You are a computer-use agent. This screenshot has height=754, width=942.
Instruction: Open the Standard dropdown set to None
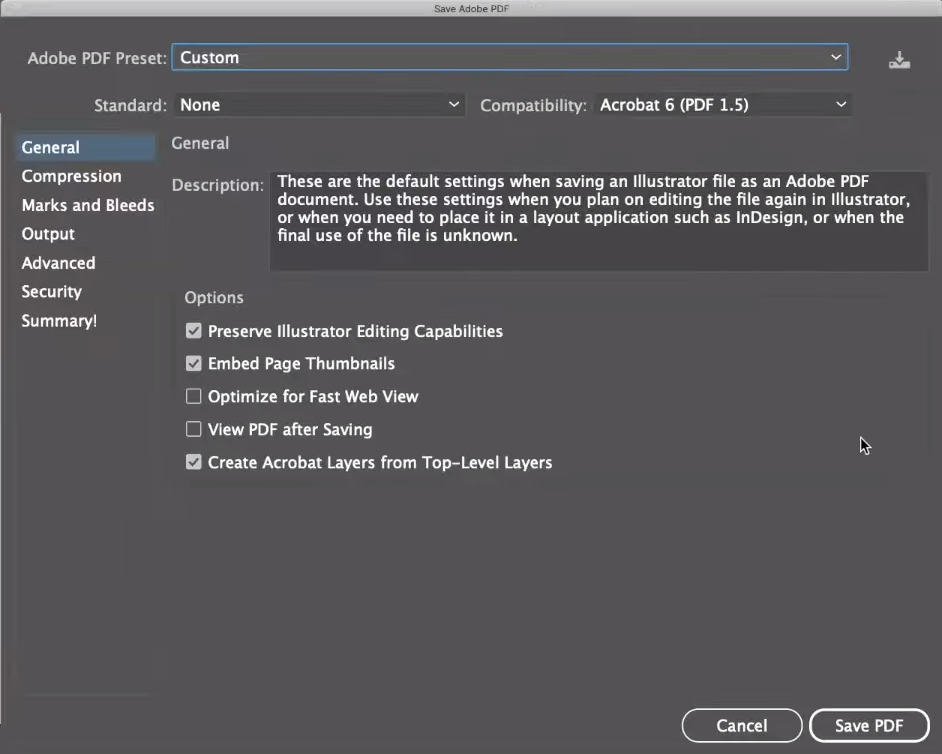[320, 105]
